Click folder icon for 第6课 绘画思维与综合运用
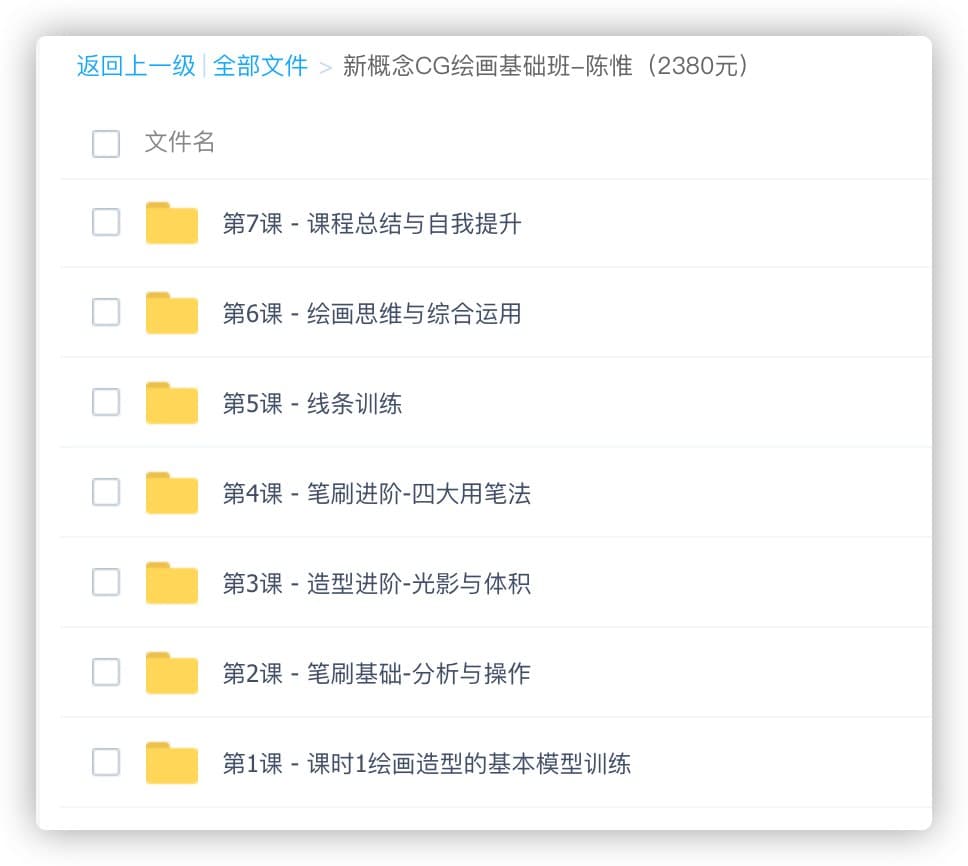This screenshot has height=866, width=968. tap(171, 313)
